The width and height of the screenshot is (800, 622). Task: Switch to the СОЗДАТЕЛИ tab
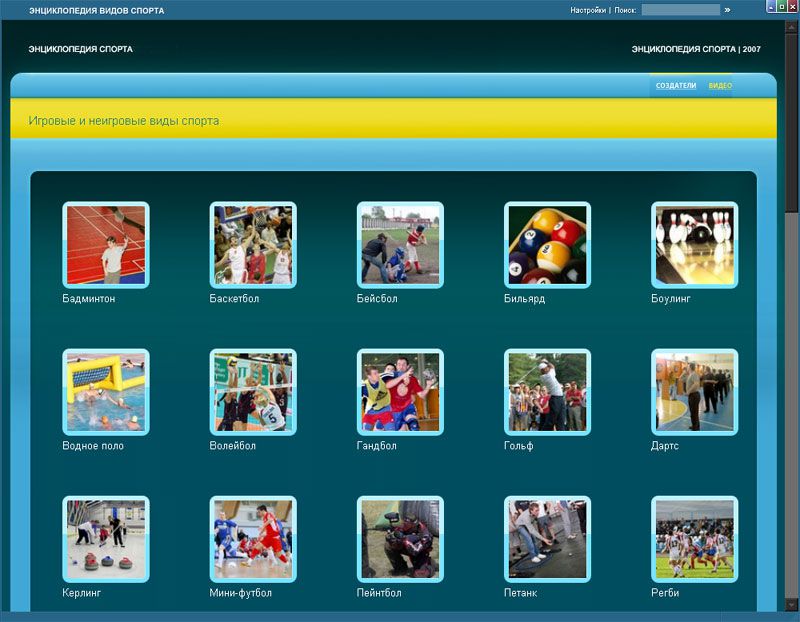tap(676, 86)
